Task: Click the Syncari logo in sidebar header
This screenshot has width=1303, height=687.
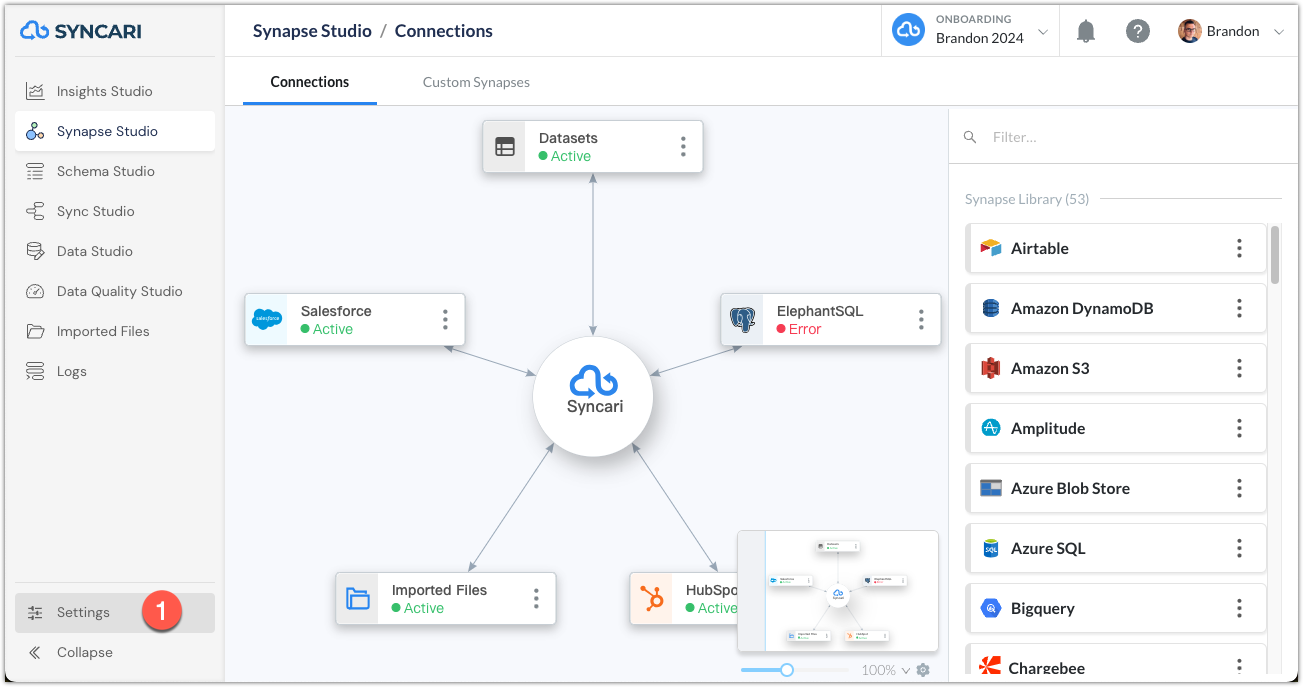Action: pos(81,31)
